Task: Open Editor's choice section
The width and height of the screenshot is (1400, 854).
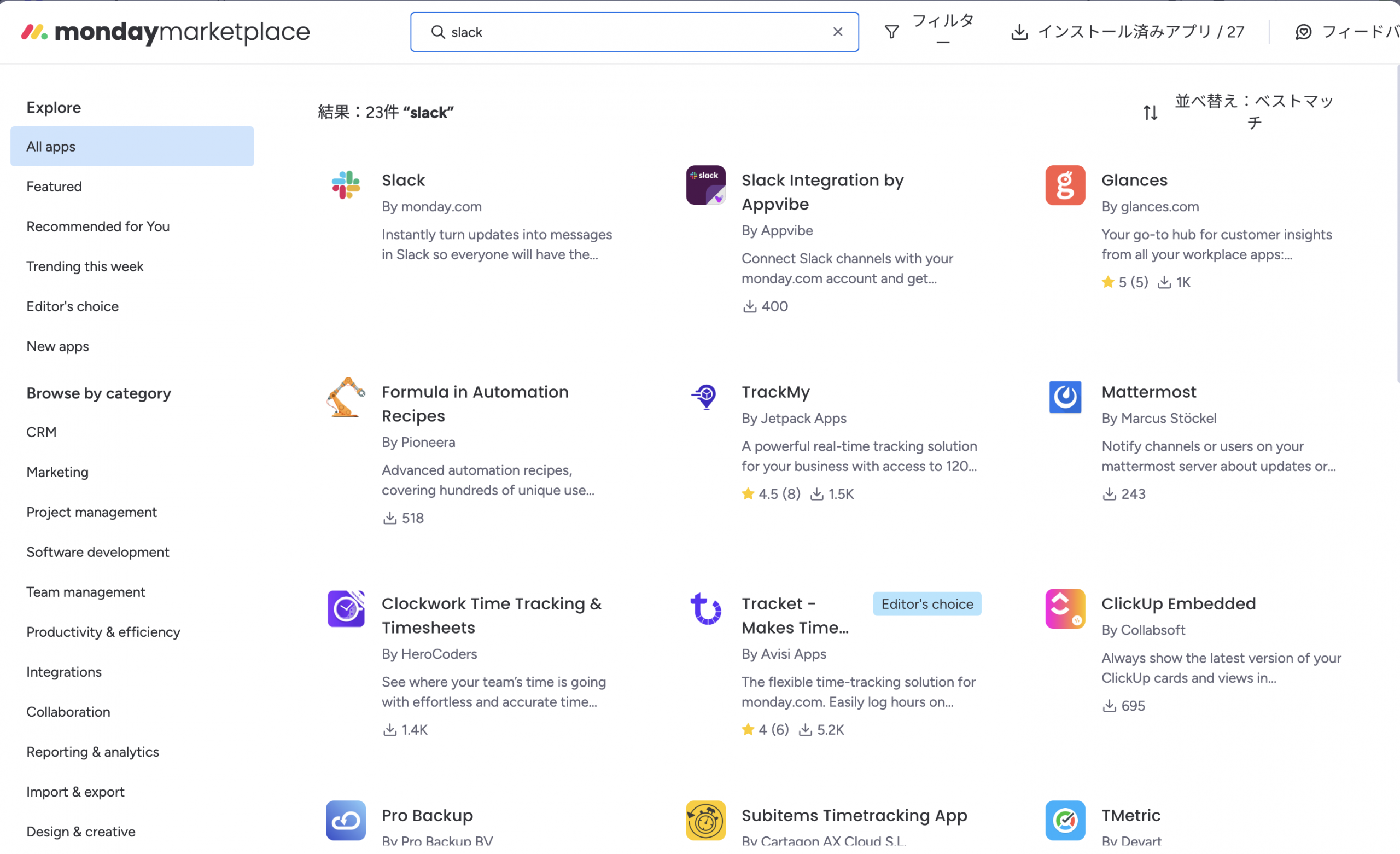Action: [x=73, y=306]
